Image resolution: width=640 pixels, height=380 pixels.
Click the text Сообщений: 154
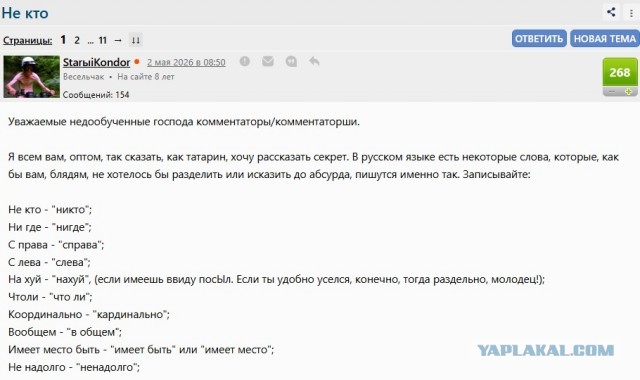[96, 95]
